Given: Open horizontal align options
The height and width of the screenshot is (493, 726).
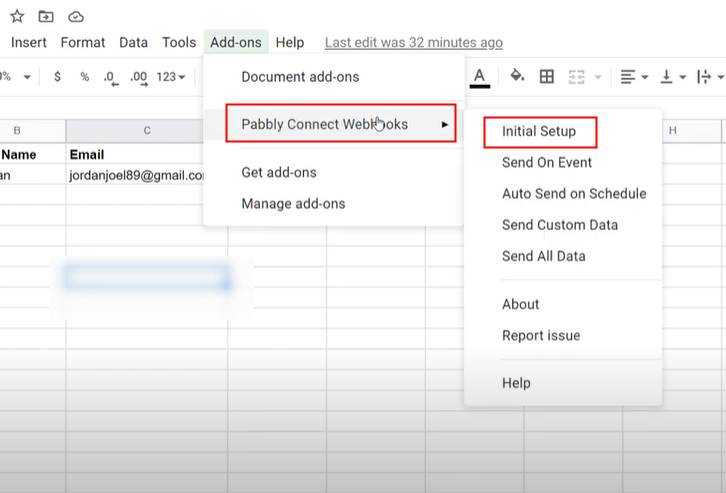Looking at the screenshot, I should pyautogui.click(x=633, y=77).
